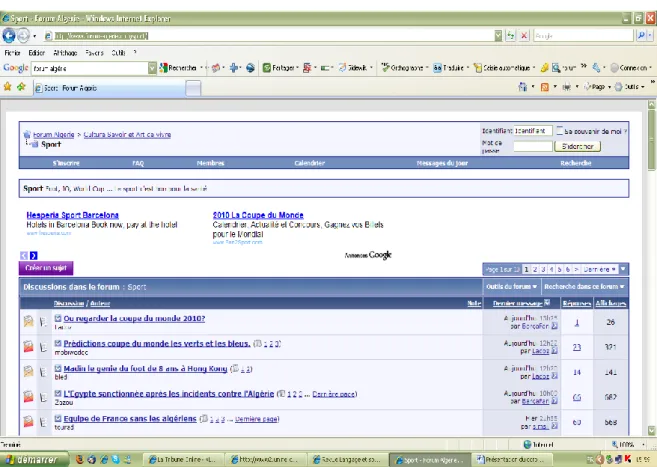This screenshot has width=657, height=467.
Task: Click the Windows démarrer Start button
Action: pos(34,459)
